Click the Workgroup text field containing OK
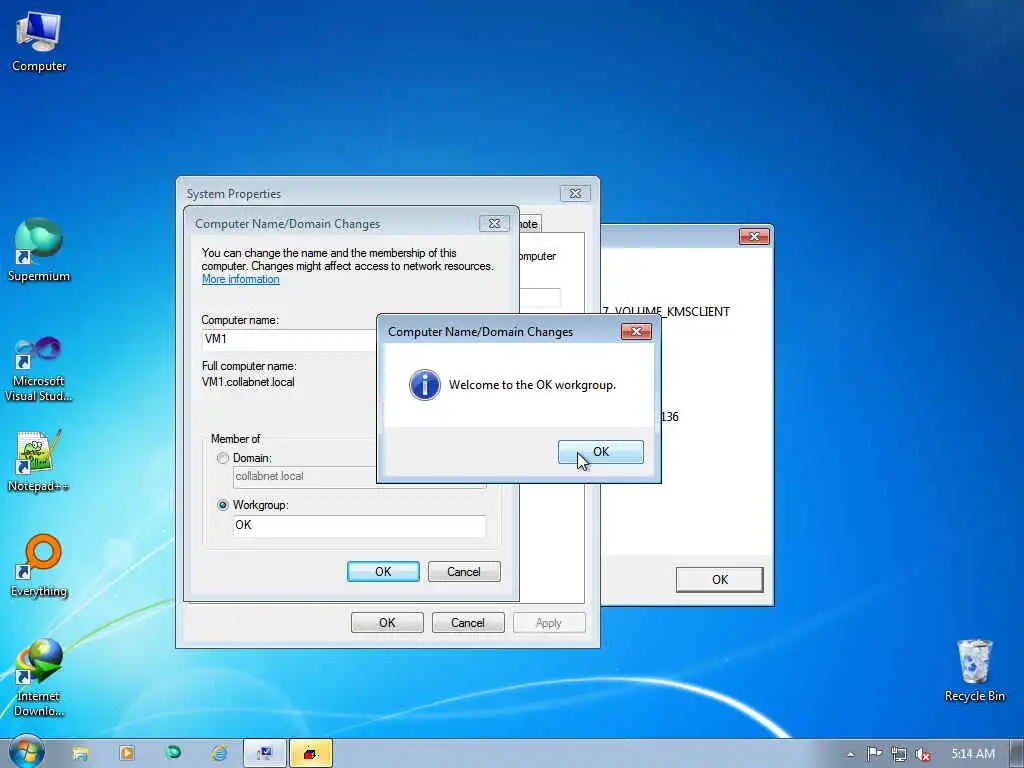 (359, 525)
